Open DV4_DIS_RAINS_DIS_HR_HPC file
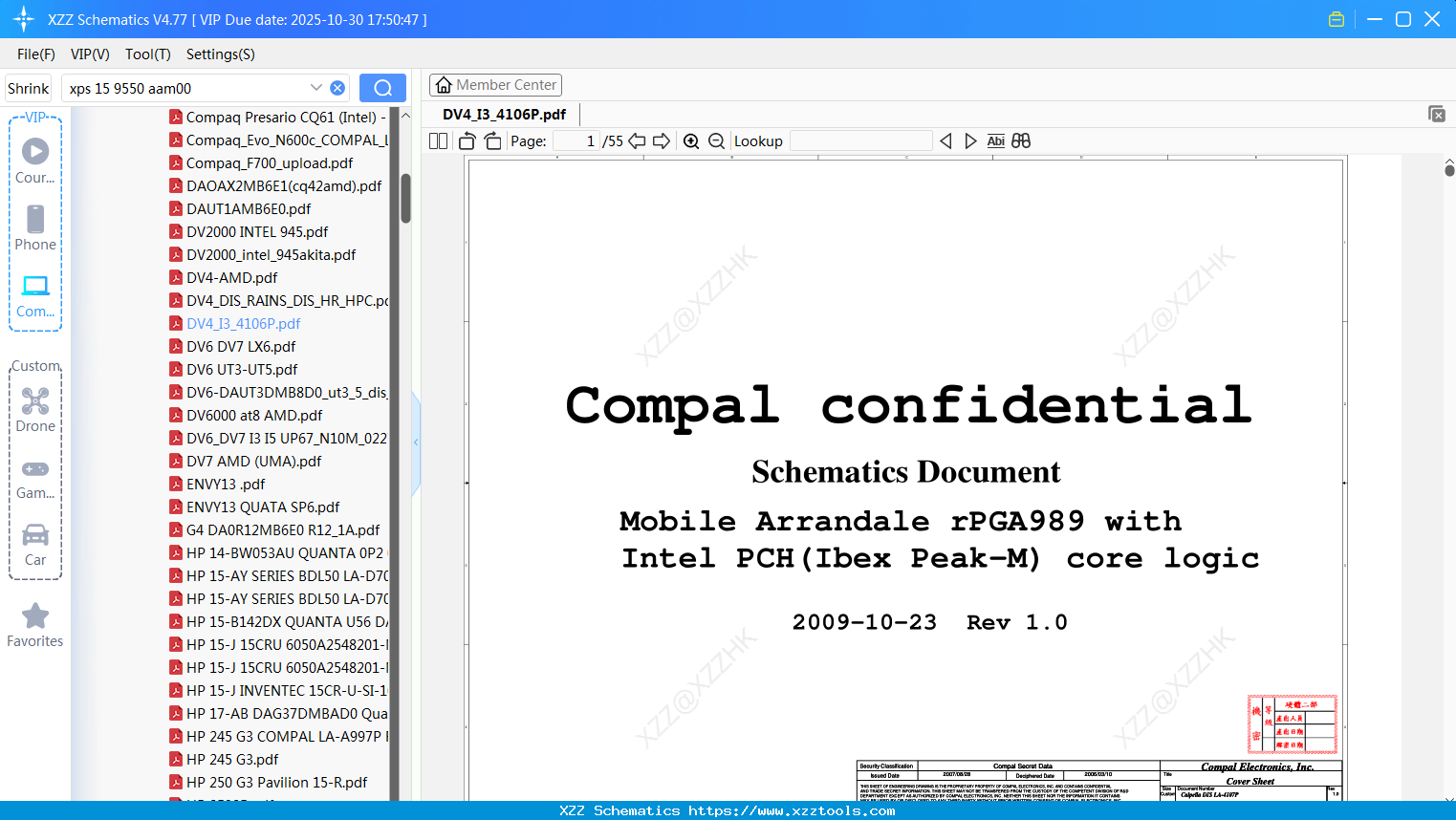This screenshot has height=820, width=1456. (278, 301)
